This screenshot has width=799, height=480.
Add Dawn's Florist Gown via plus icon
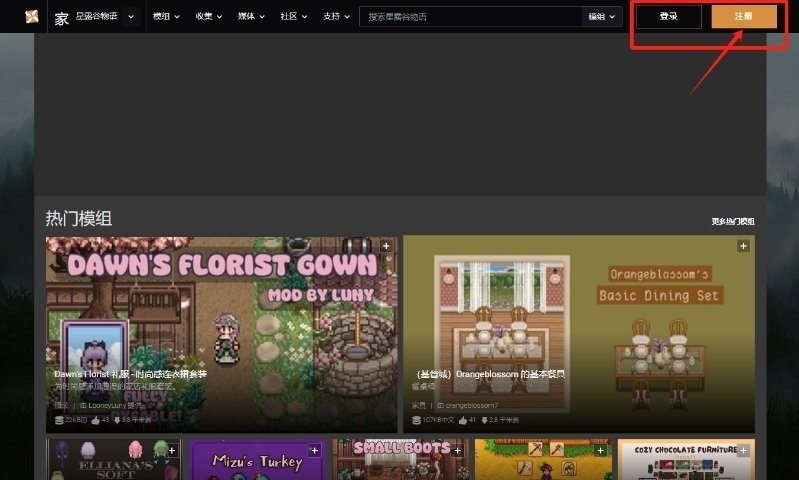pos(386,246)
